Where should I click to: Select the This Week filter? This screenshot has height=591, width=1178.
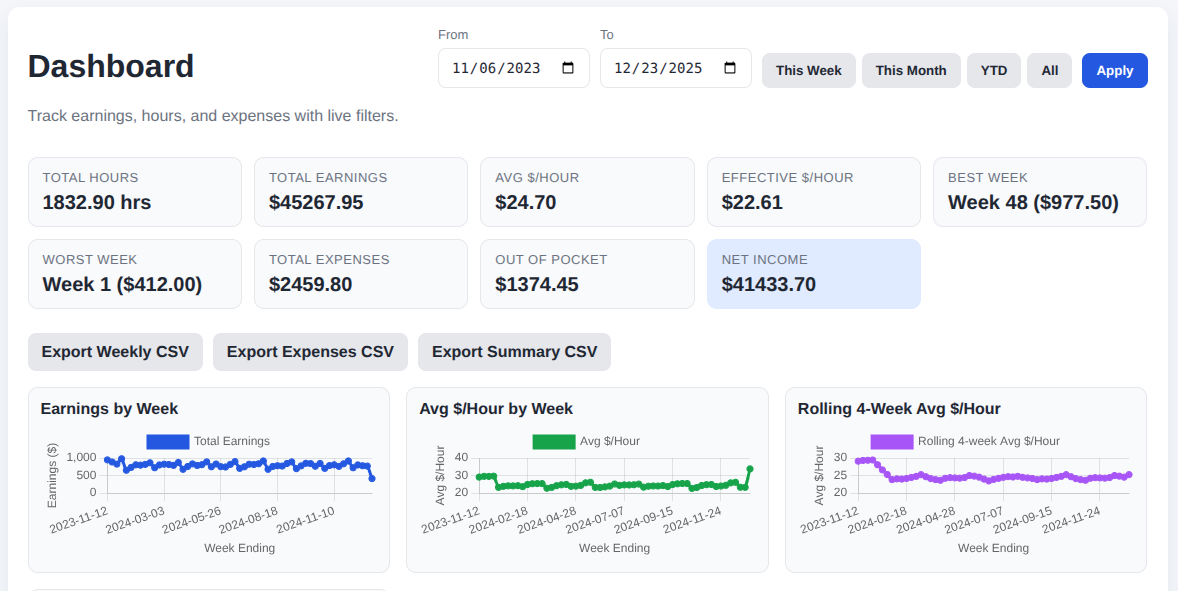pos(808,71)
